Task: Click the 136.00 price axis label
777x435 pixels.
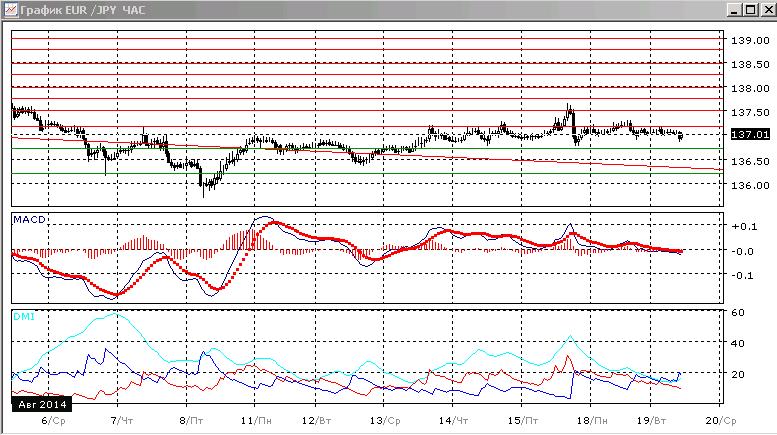Action: [x=750, y=185]
